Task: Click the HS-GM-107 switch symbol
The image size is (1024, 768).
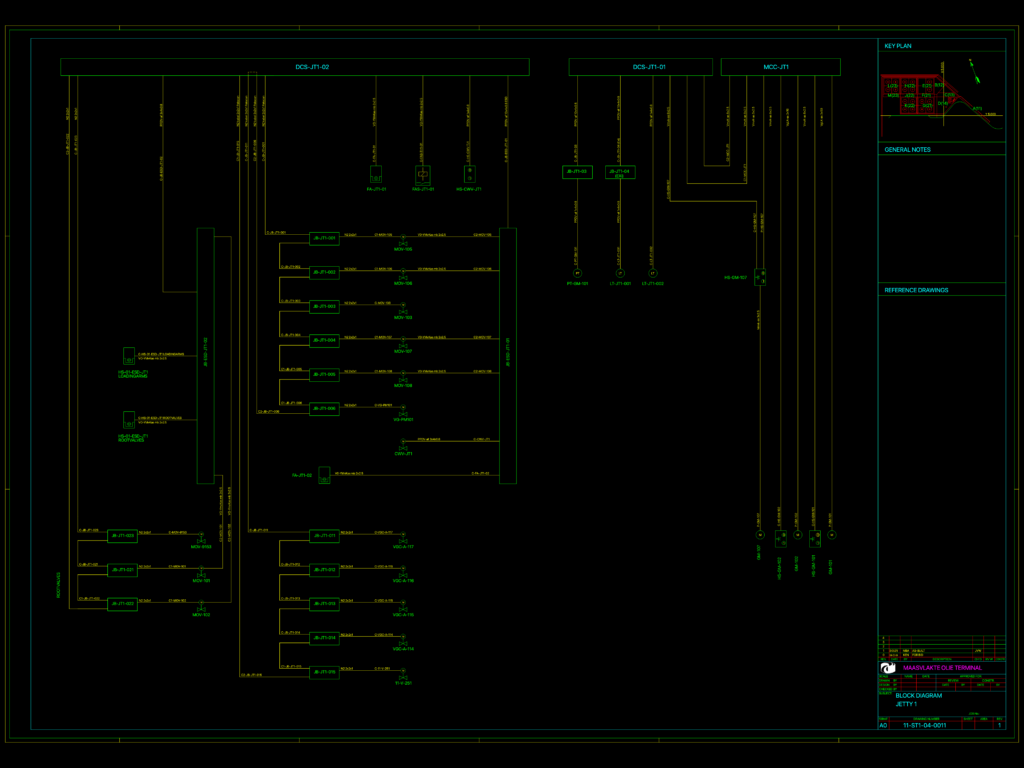Action: [760, 277]
